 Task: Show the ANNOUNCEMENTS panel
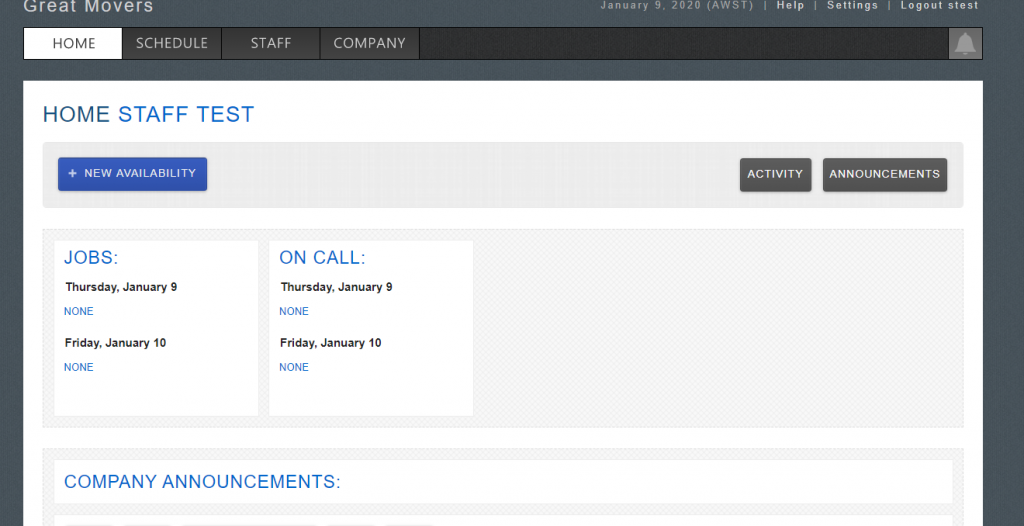(x=884, y=174)
